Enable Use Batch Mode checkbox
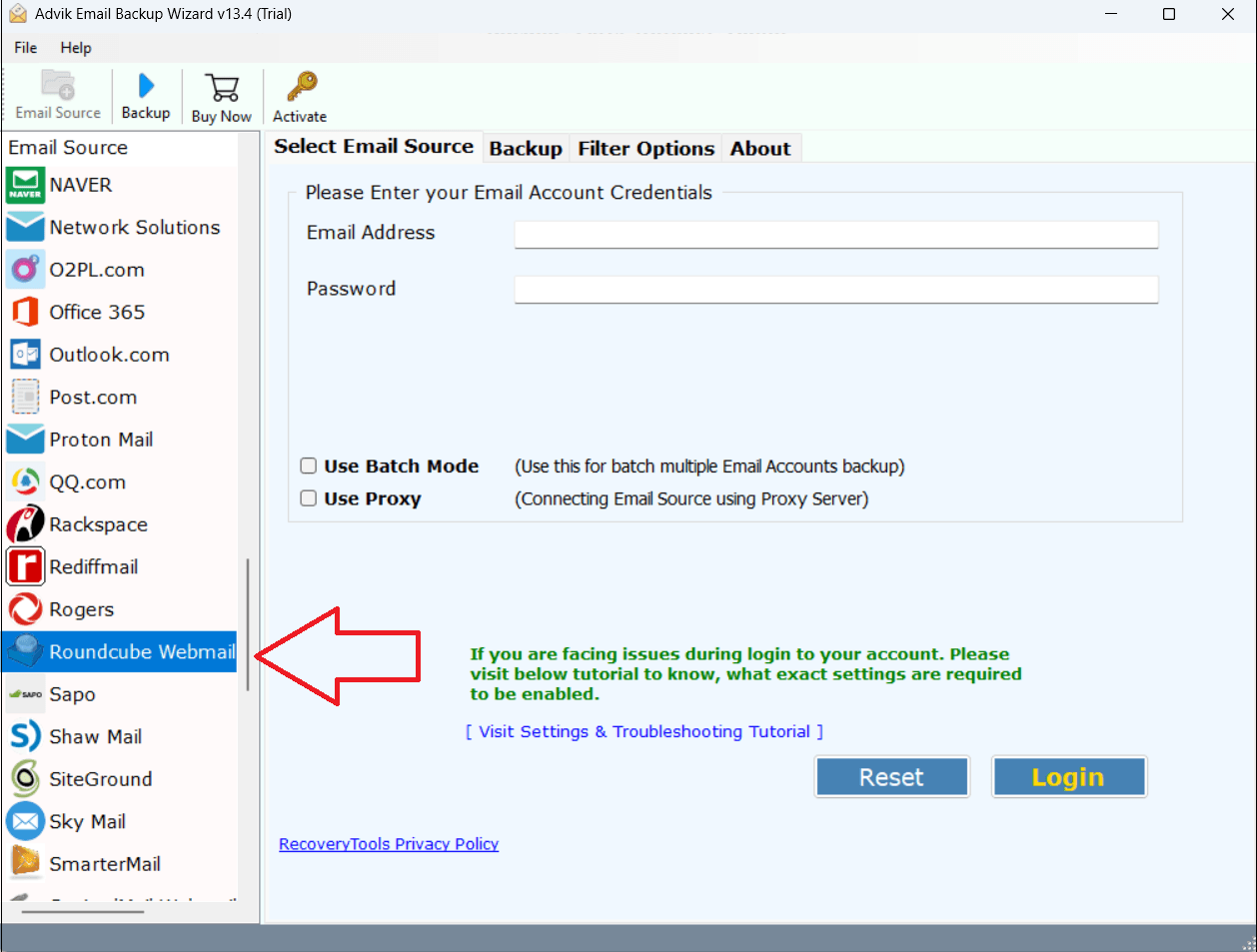 309,466
